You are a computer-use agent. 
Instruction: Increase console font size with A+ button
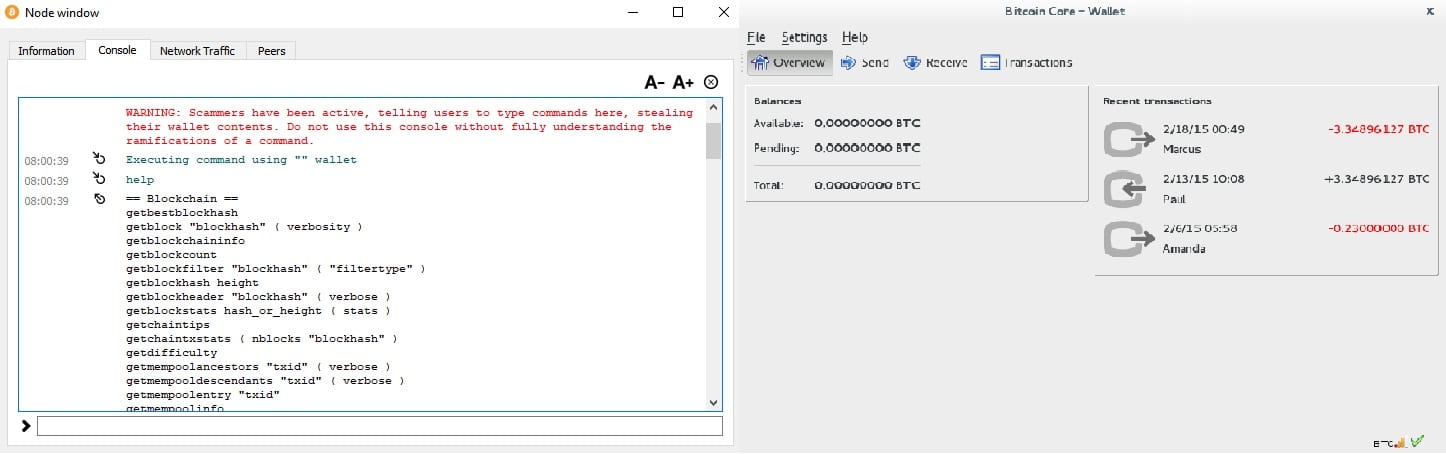pyautogui.click(x=683, y=82)
